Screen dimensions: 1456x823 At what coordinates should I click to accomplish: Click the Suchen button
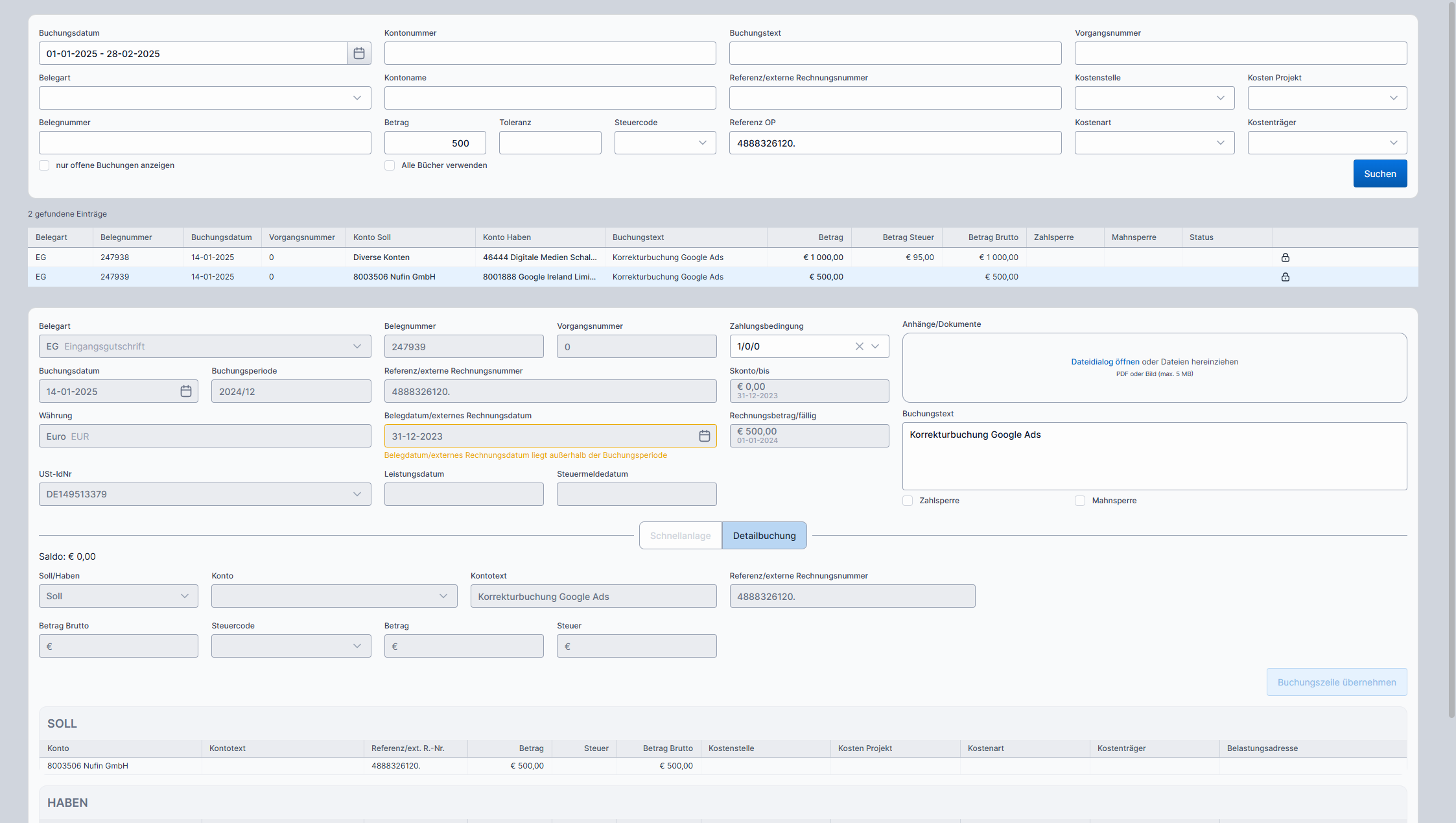[x=1380, y=174]
